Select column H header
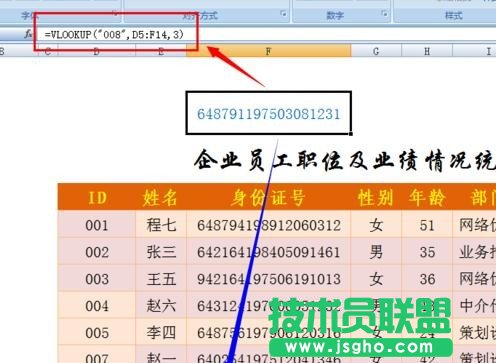 [427, 51]
